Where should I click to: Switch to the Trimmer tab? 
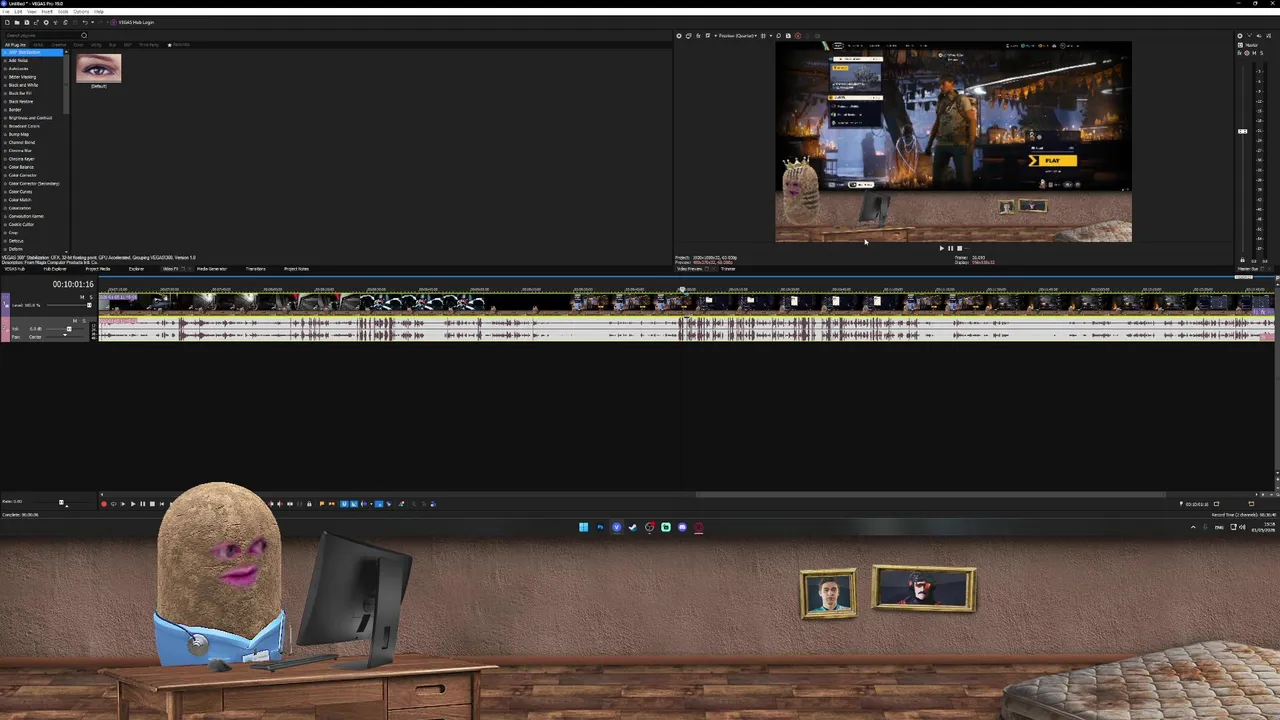[x=728, y=269]
